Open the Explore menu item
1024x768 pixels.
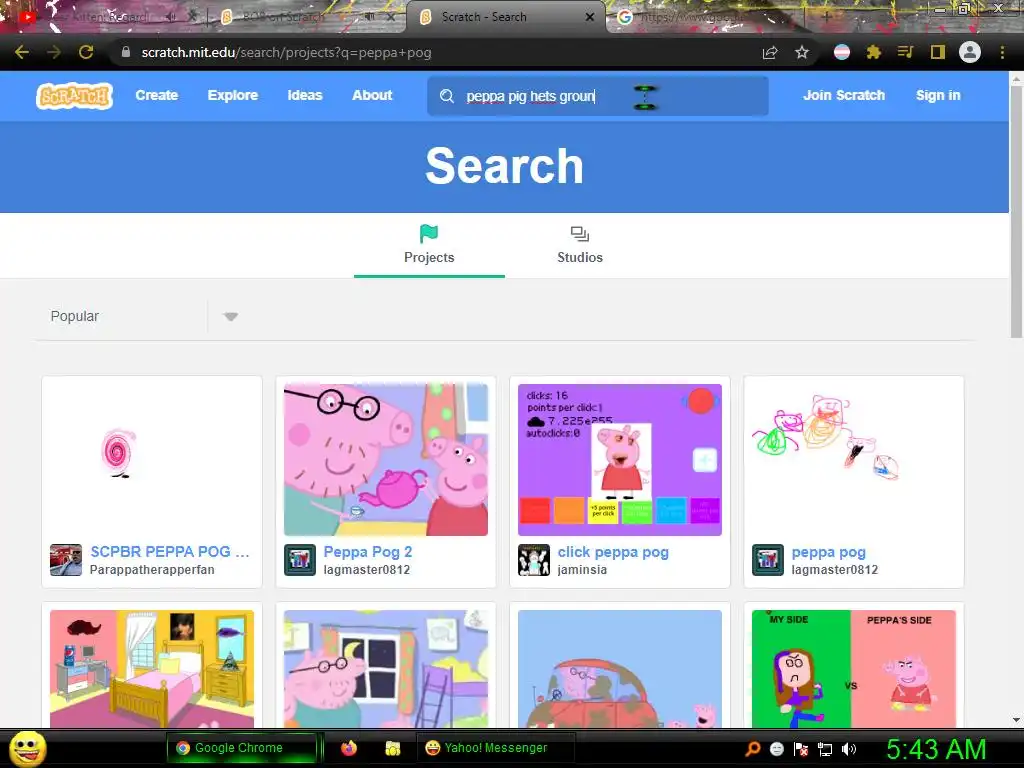[232, 95]
